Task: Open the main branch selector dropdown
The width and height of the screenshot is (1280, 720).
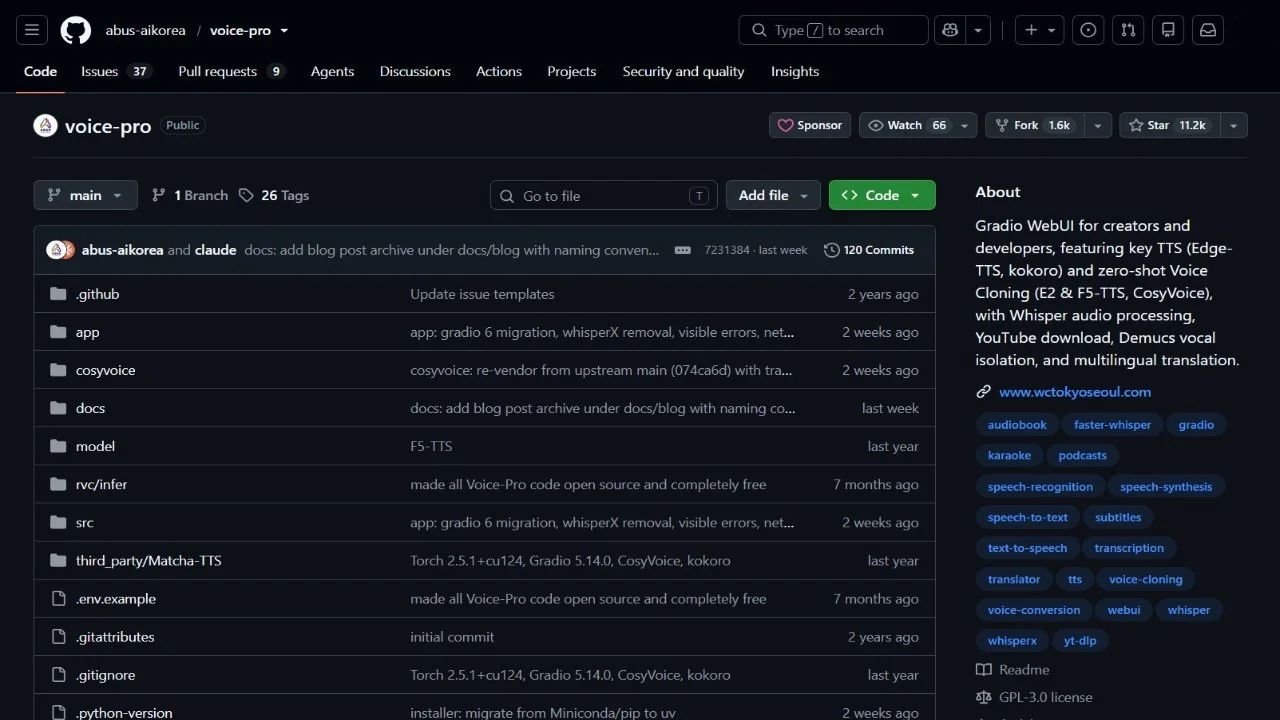Action: 85,195
